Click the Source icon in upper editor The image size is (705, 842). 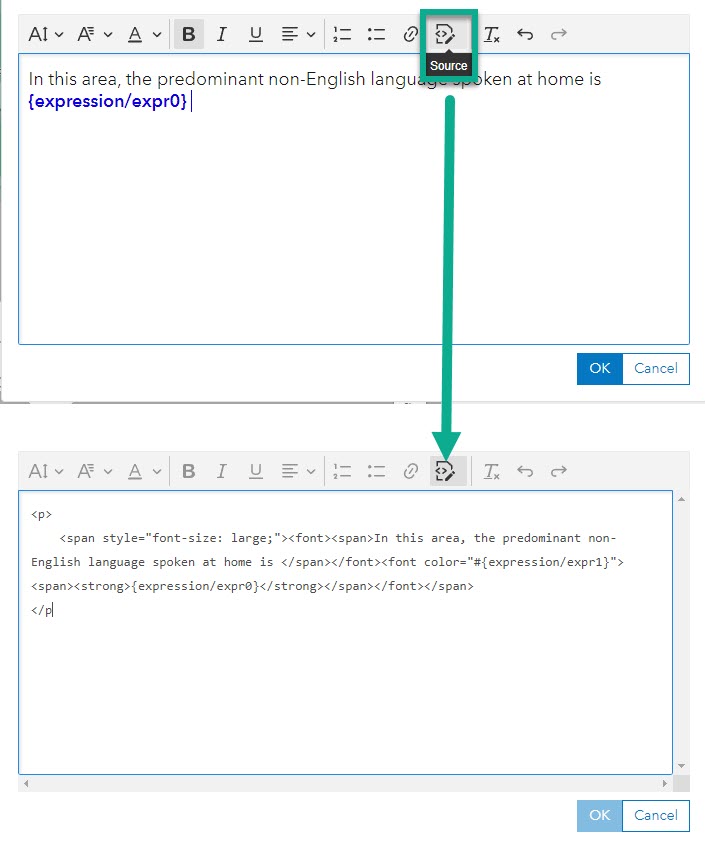[445, 34]
